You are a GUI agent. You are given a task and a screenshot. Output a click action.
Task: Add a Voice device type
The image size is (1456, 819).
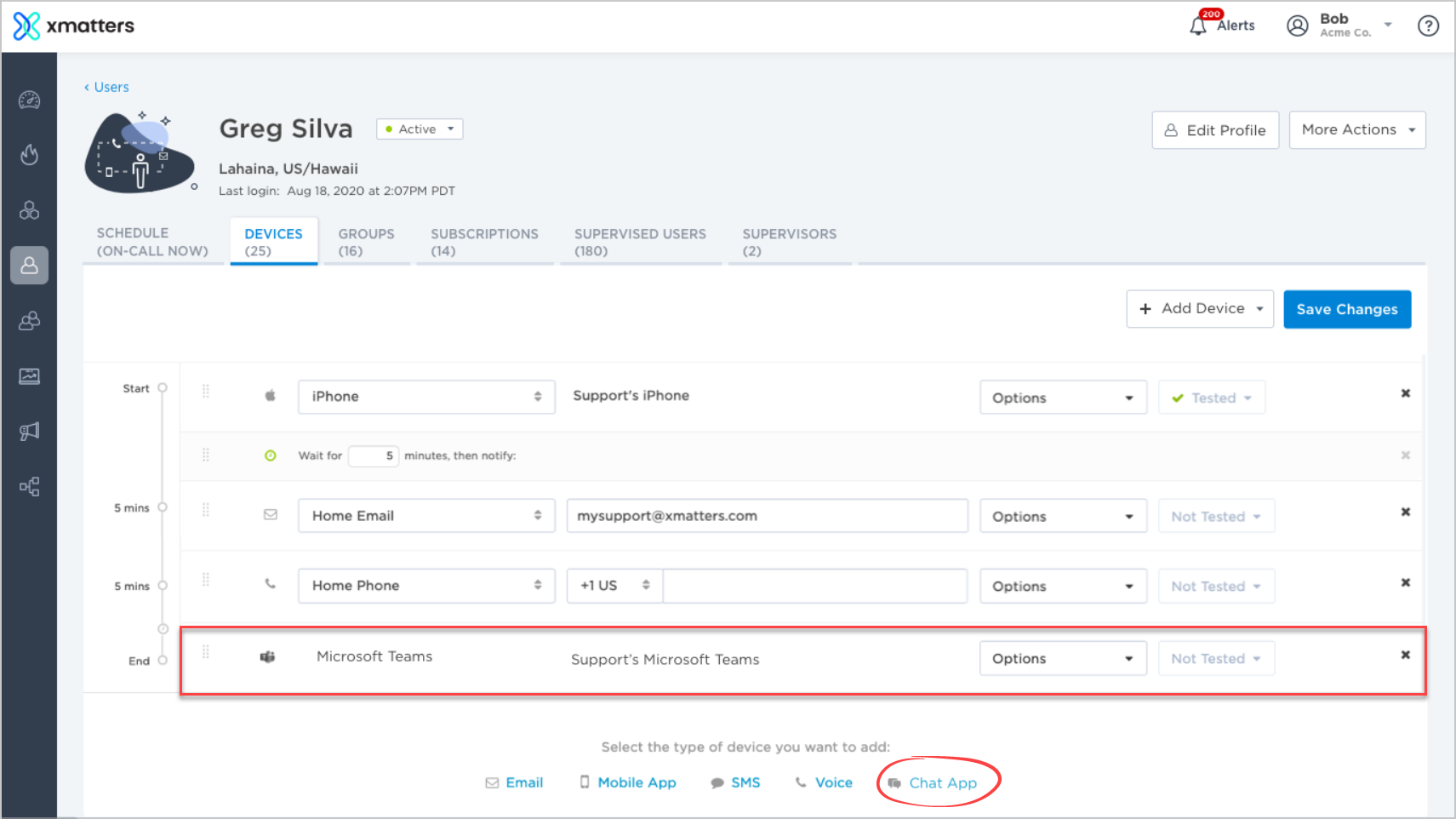tap(824, 782)
